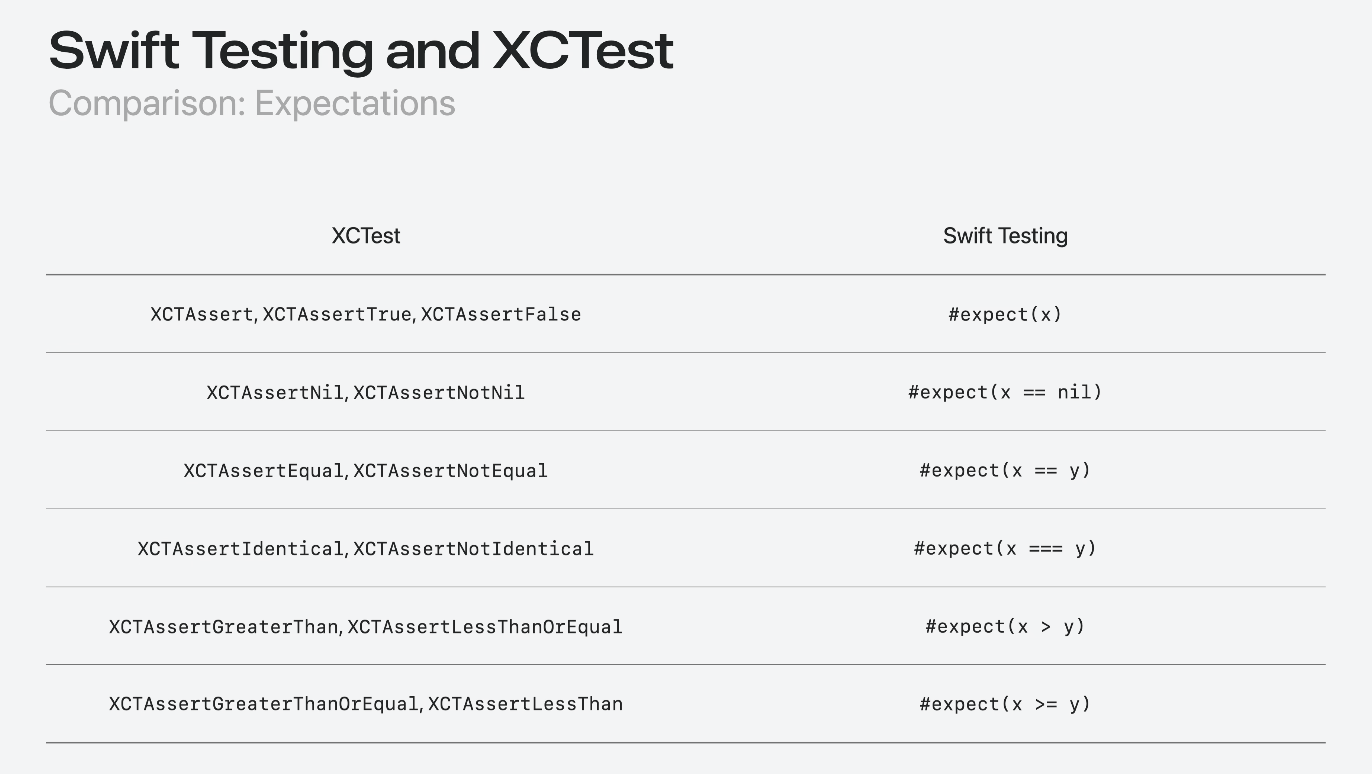Click the #expect(x >= y) cell
The height and width of the screenshot is (774, 1372).
coord(1005,704)
